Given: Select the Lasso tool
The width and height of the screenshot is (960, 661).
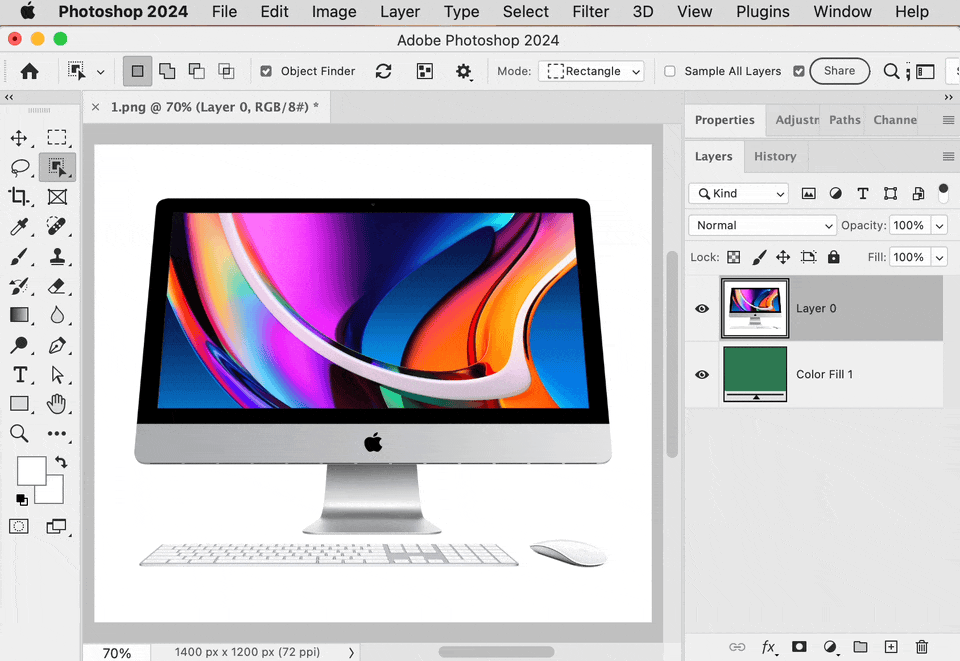Looking at the screenshot, I should (x=20, y=167).
